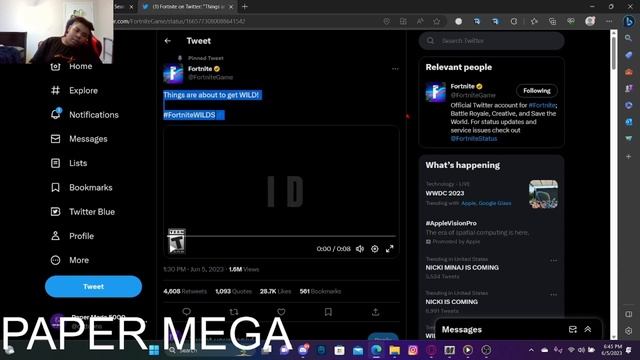Expand the video to fullscreen

pyautogui.click(x=390, y=249)
